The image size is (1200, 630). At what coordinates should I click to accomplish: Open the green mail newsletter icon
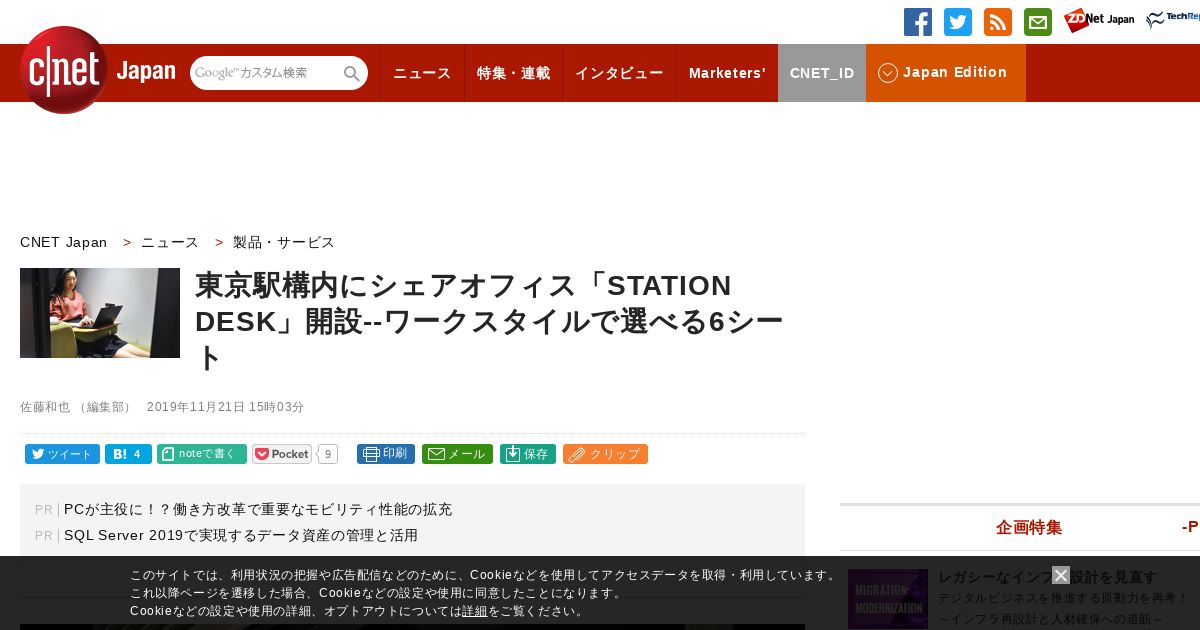click(1038, 22)
